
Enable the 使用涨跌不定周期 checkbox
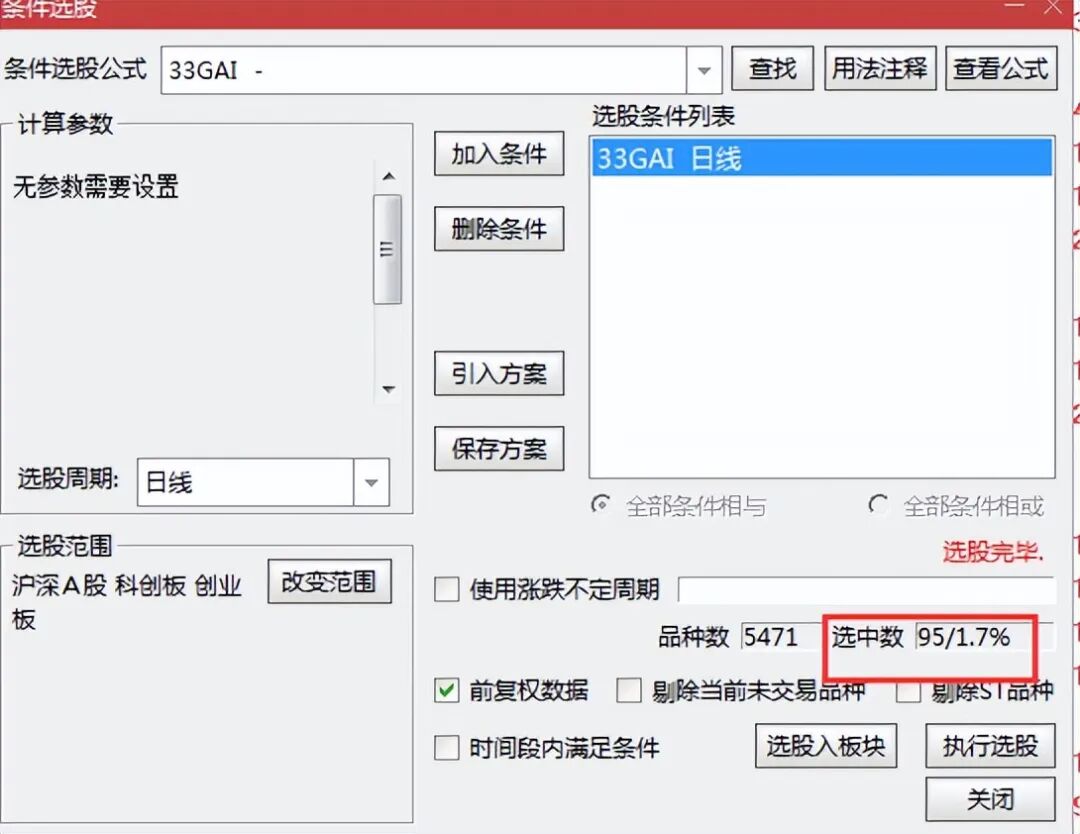pos(447,590)
